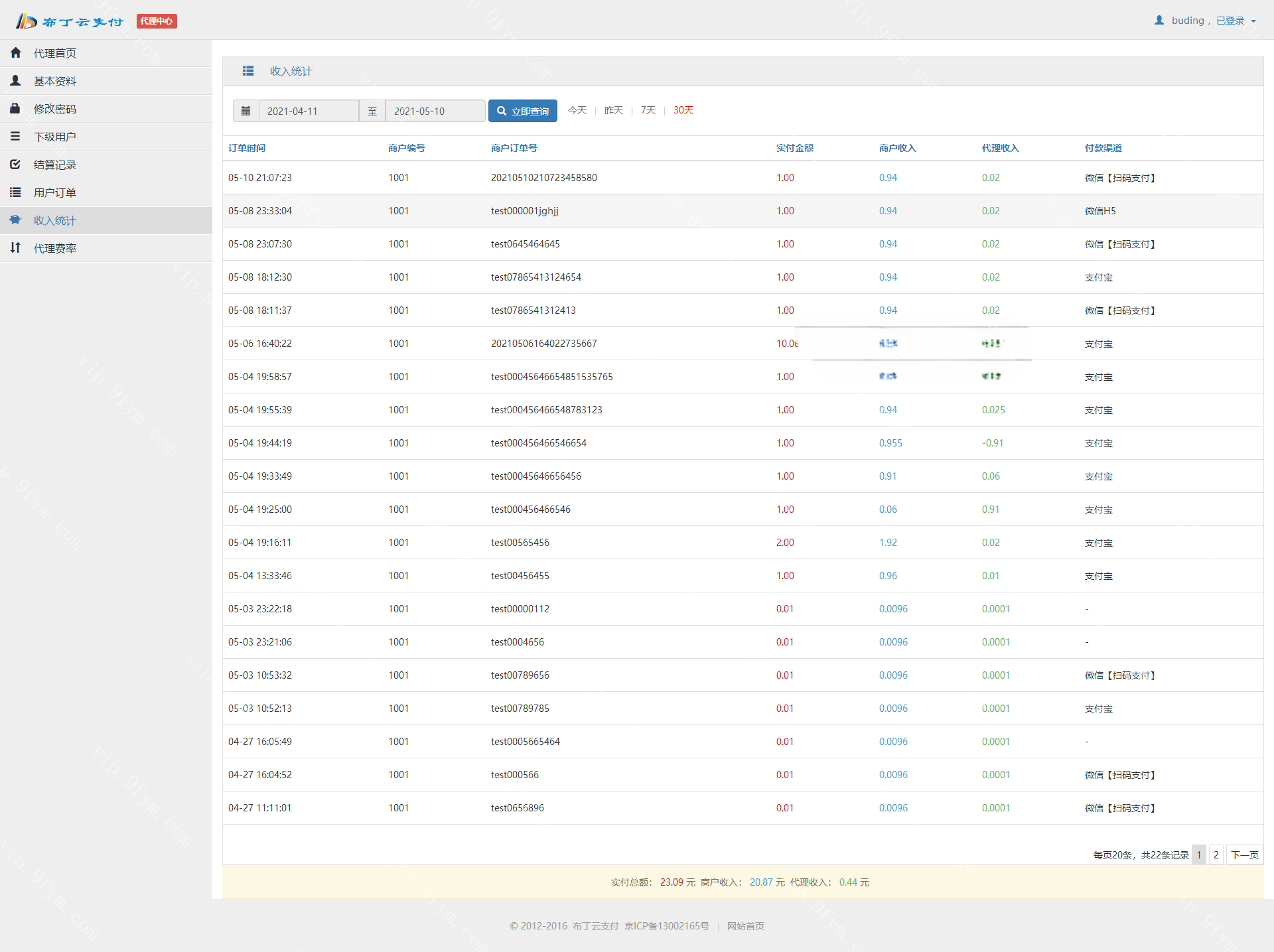Image resolution: width=1274 pixels, height=952 pixels.
Task: Click the home icon beside 代理首页
Action: click(x=16, y=52)
